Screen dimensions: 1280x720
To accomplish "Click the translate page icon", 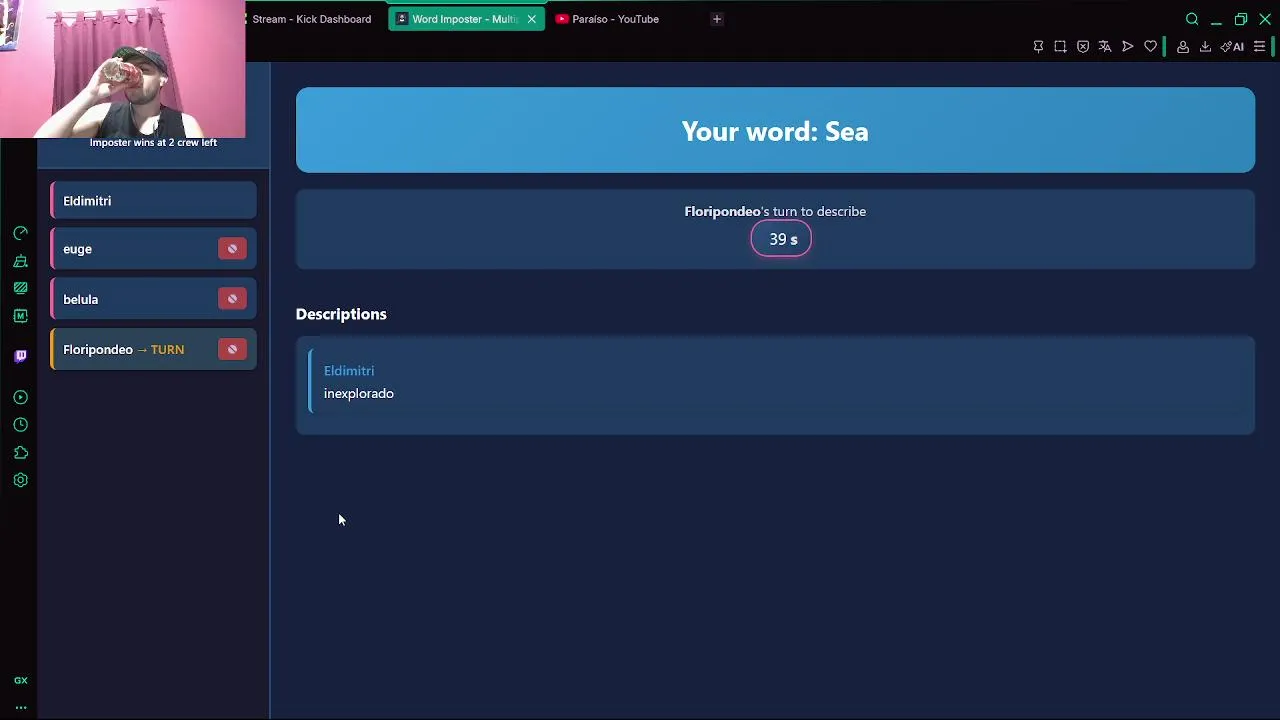I will click(1105, 47).
